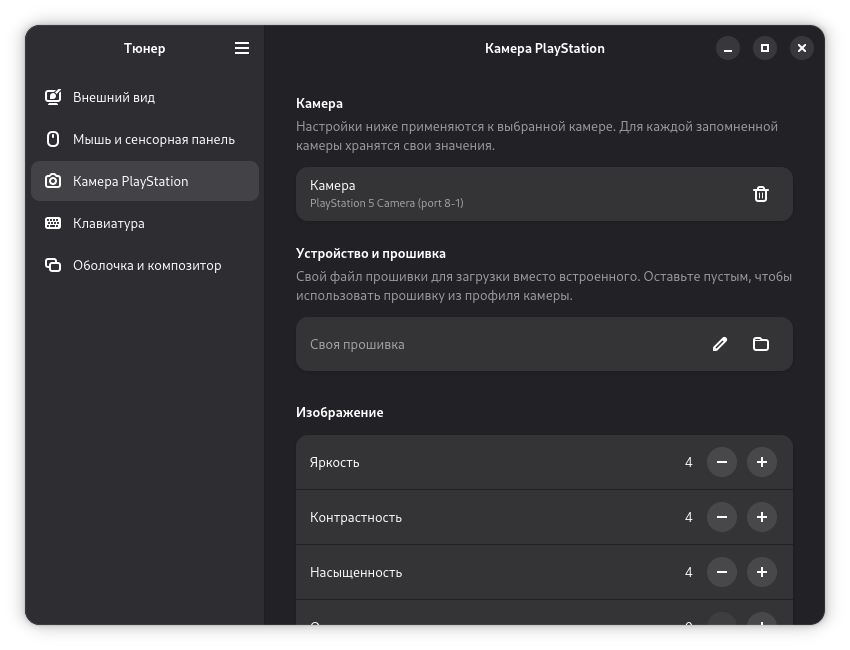Decrease Контрастность with the minus button
The width and height of the screenshot is (850, 650).
[722, 517]
